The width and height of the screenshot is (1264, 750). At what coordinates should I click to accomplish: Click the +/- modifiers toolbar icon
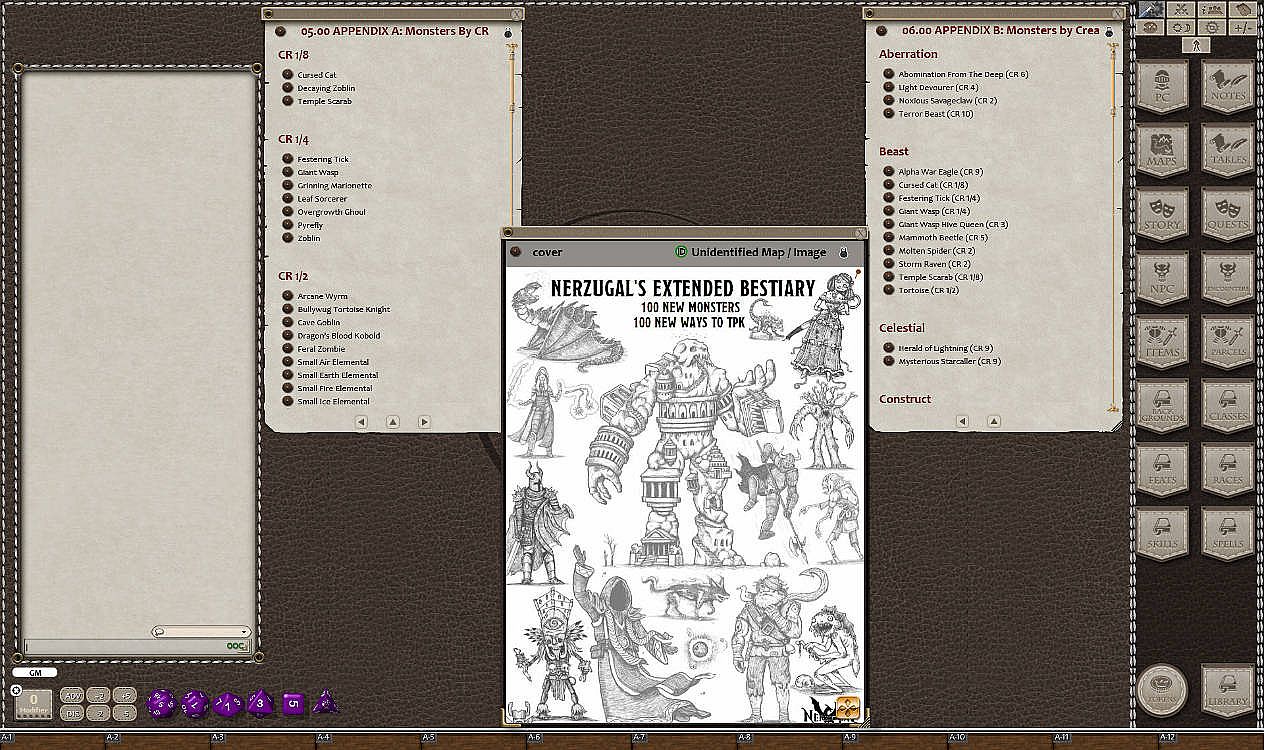coord(1243,27)
